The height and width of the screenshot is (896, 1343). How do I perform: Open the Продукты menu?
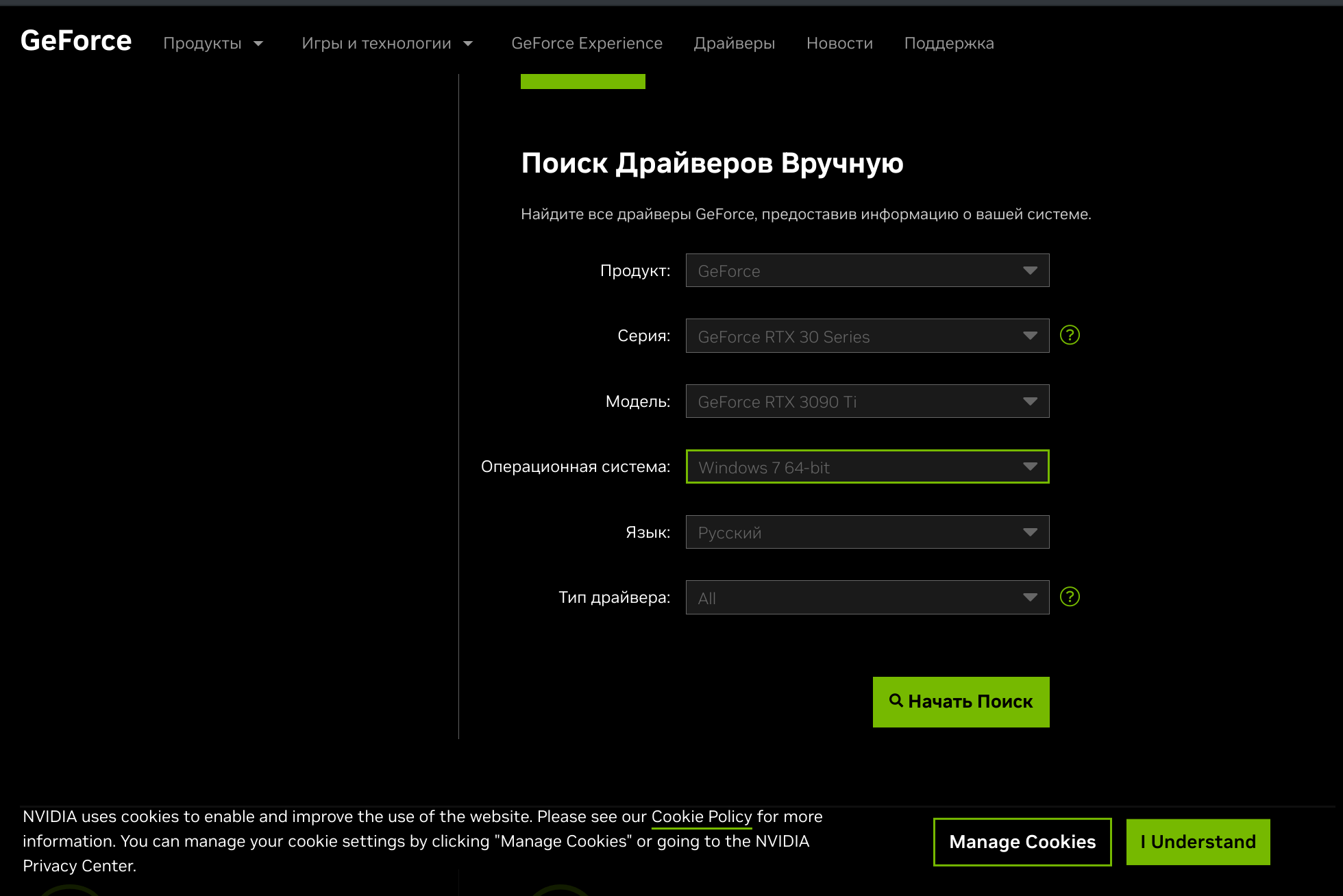202,44
